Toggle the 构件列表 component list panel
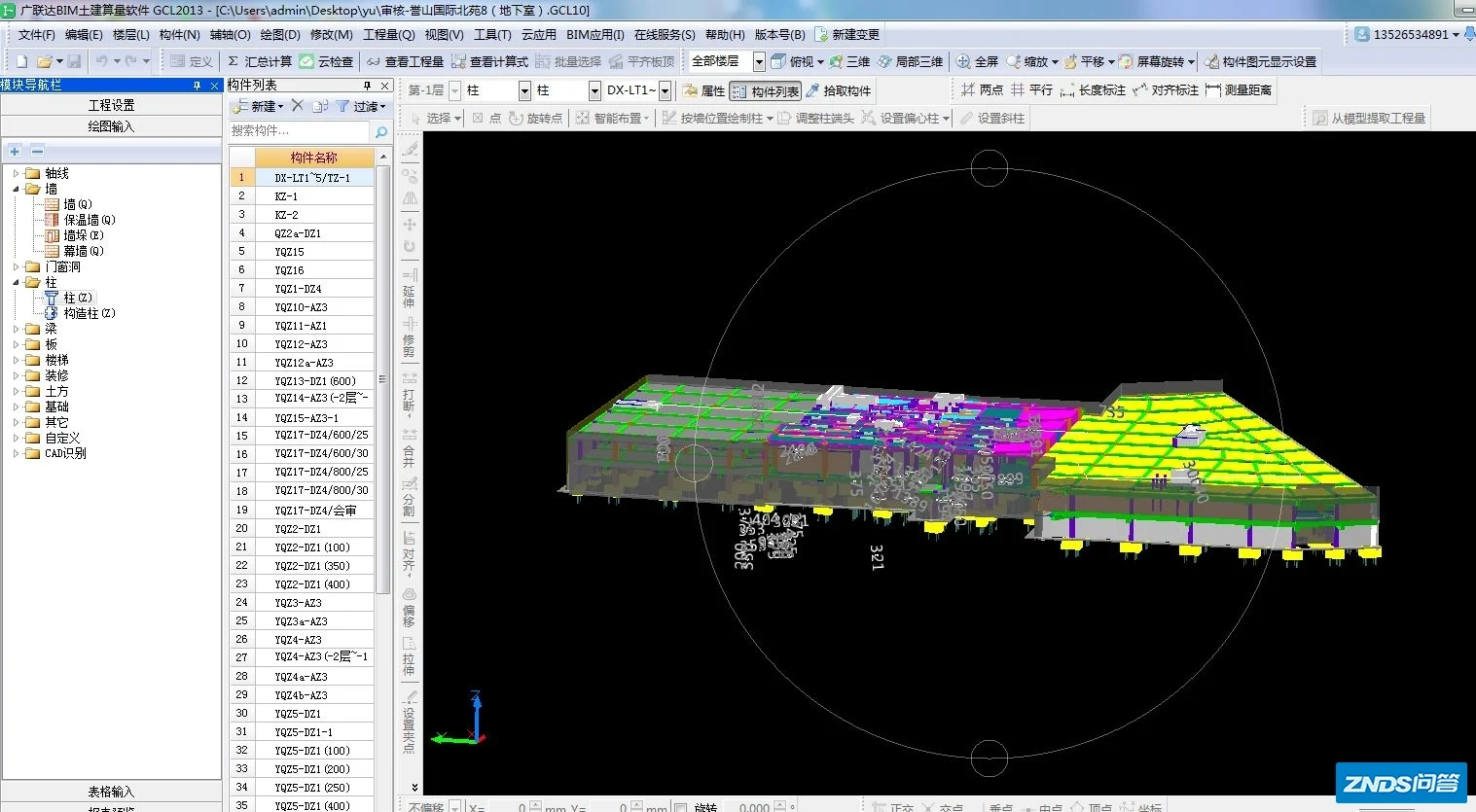This screenshot has width=1476, height=812. point(766,89)
